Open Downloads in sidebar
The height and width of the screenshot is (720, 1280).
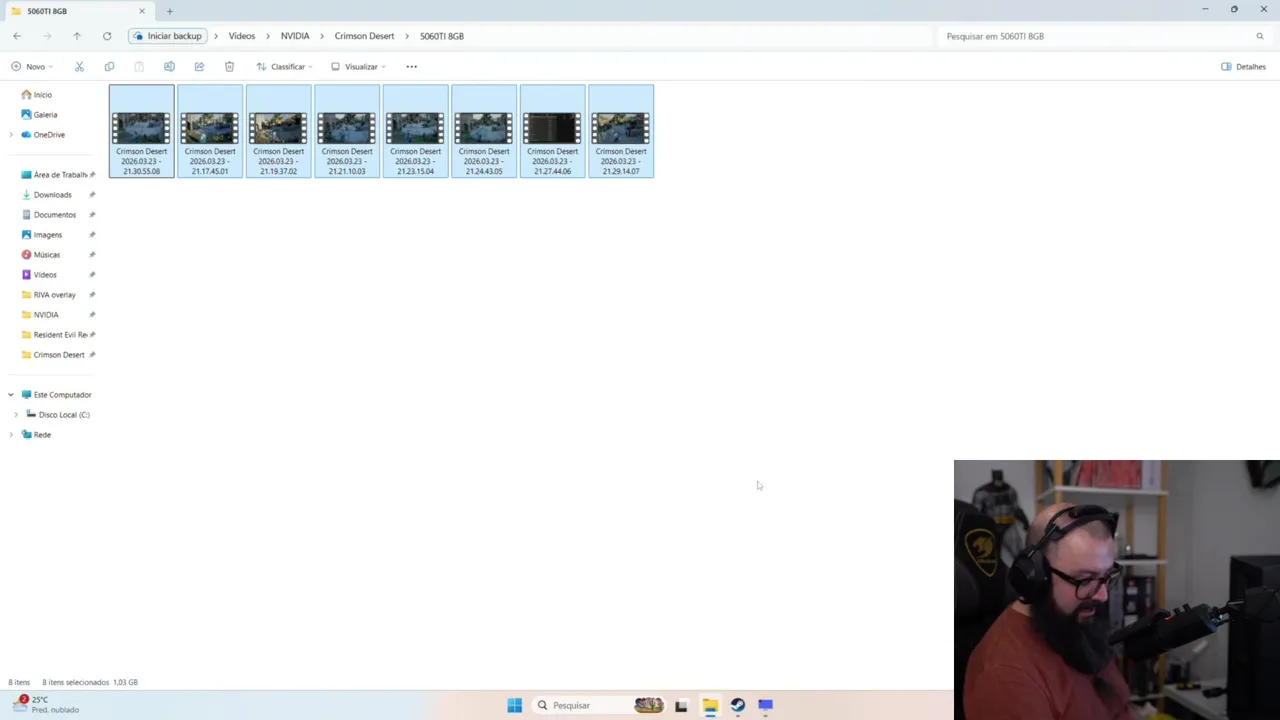52,195
